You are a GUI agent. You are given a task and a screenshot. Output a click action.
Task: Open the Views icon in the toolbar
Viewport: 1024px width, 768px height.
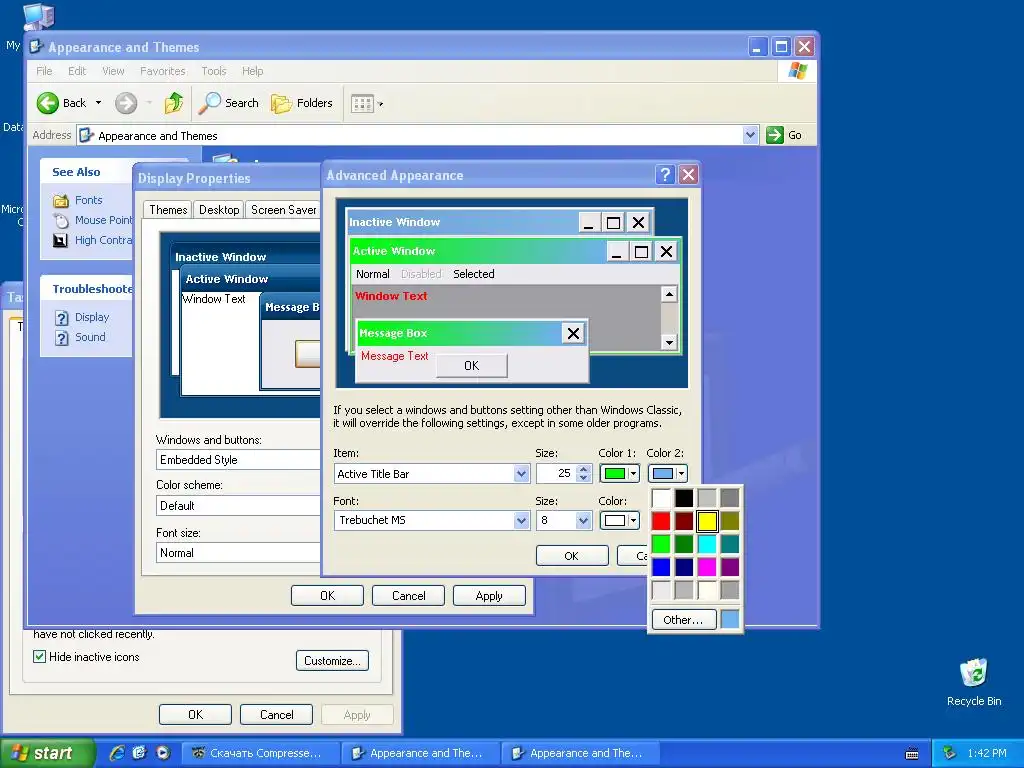click(362, 103)
